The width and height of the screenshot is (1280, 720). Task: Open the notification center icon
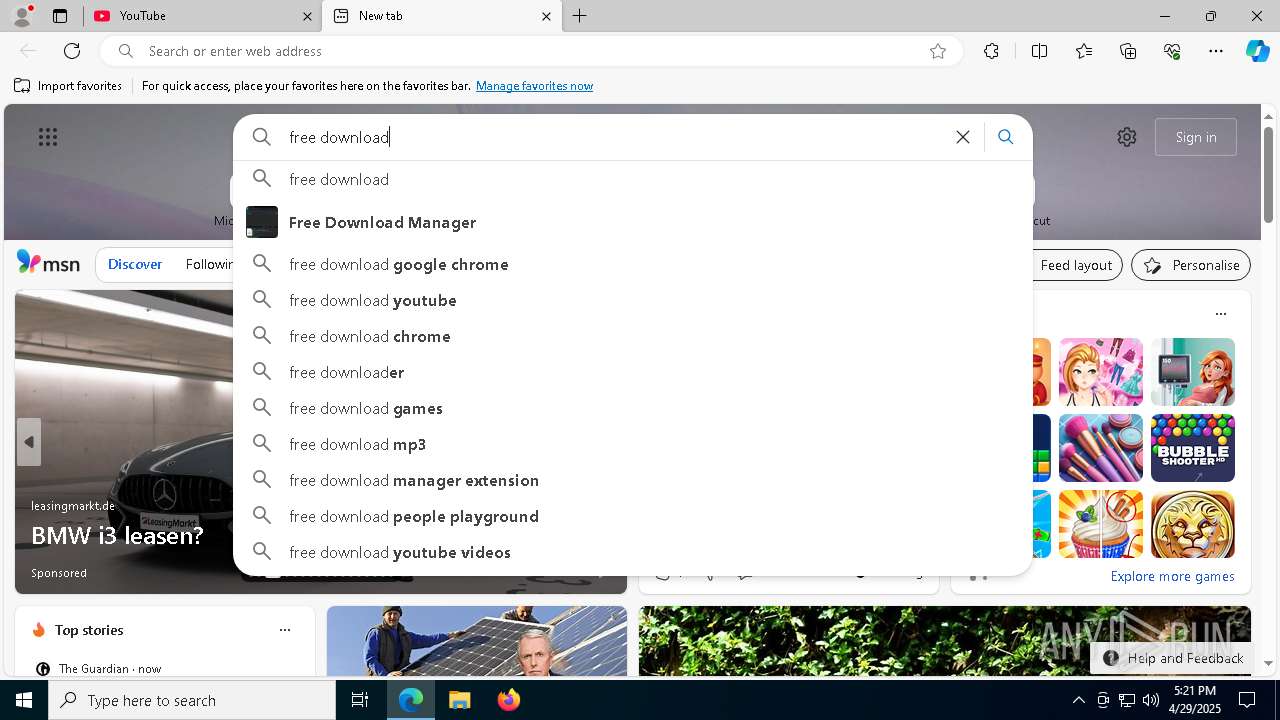click(x=1247, y=700)
